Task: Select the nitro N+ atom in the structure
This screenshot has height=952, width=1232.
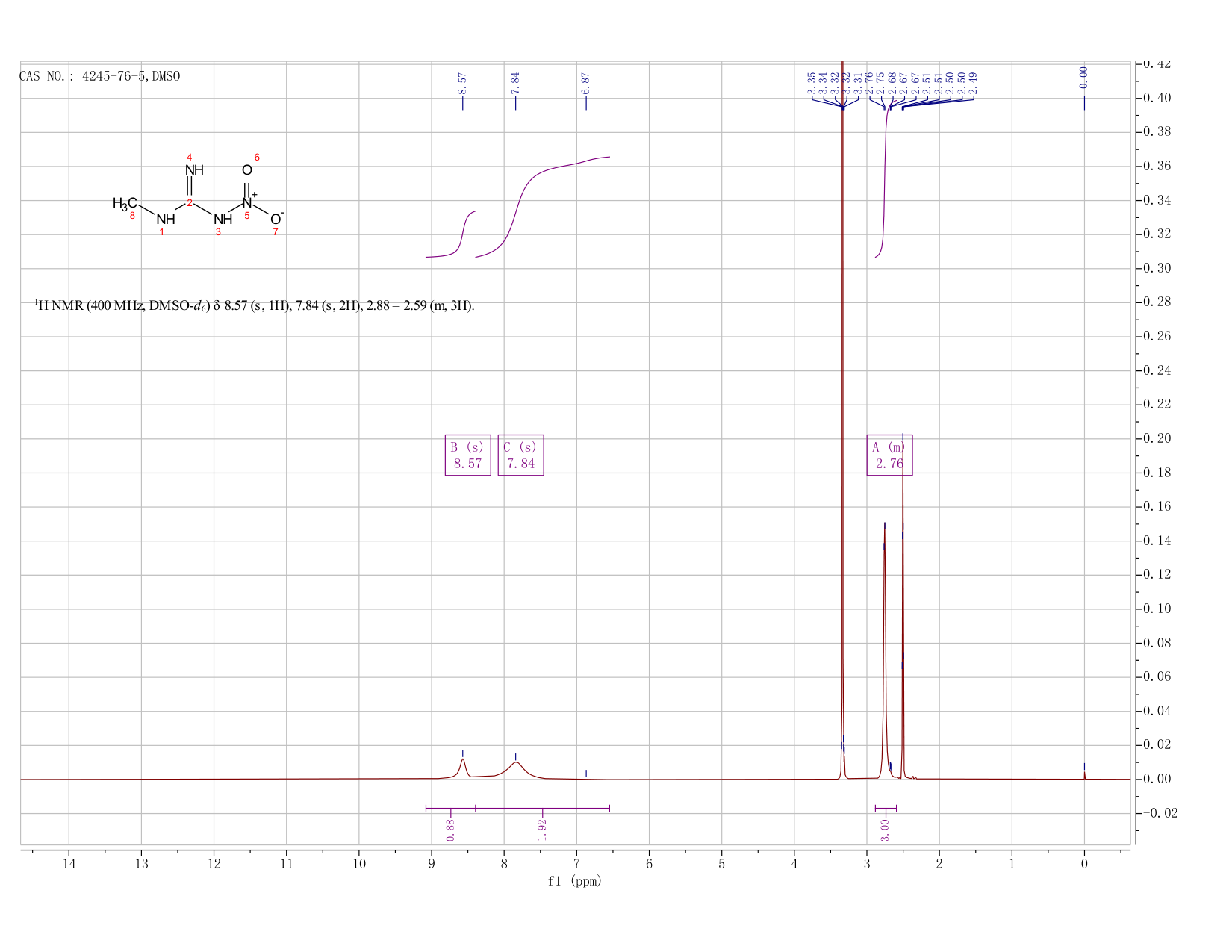Action: click(x=248, y=202)
